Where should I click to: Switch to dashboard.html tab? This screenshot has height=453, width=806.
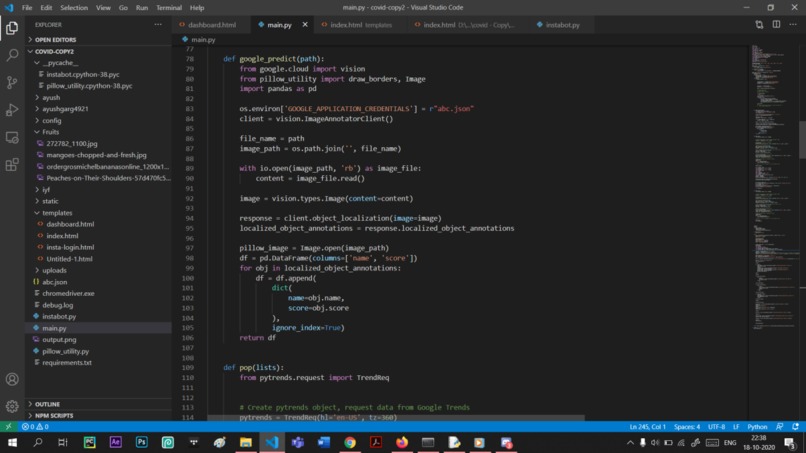tap(212, 25)
